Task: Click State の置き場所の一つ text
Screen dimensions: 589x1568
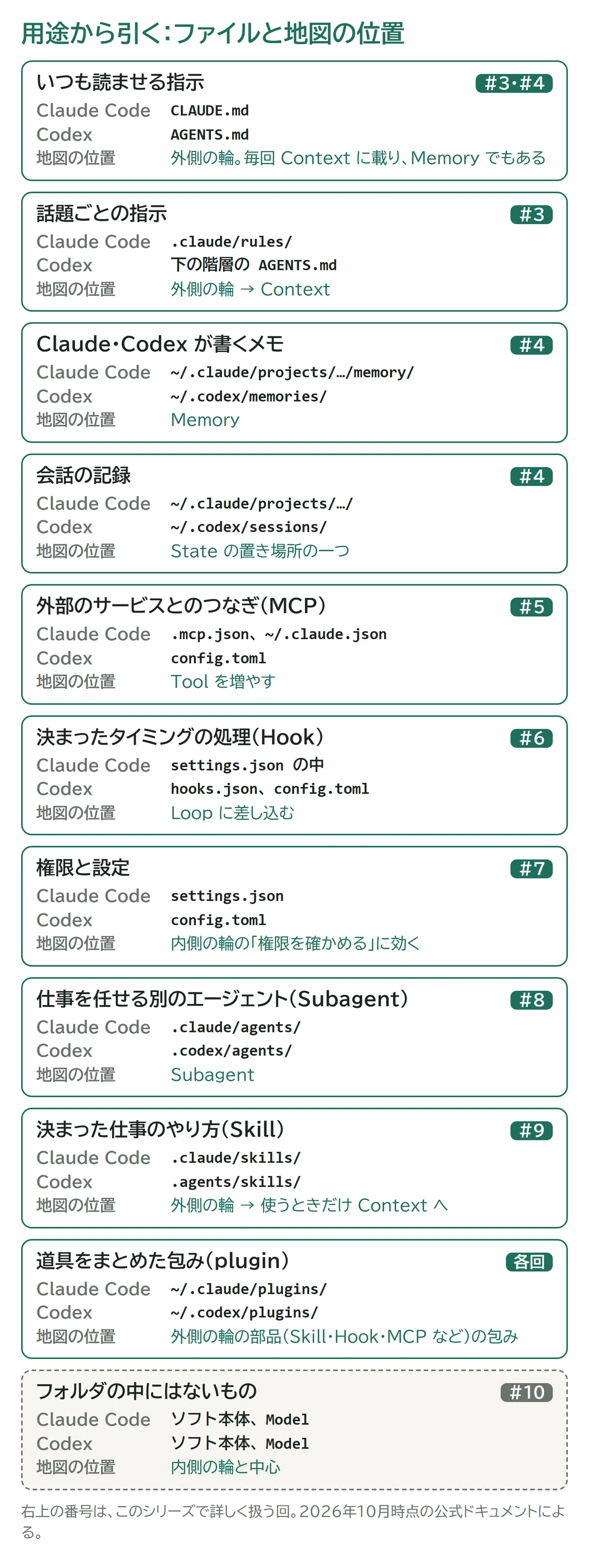Action: 260,551
